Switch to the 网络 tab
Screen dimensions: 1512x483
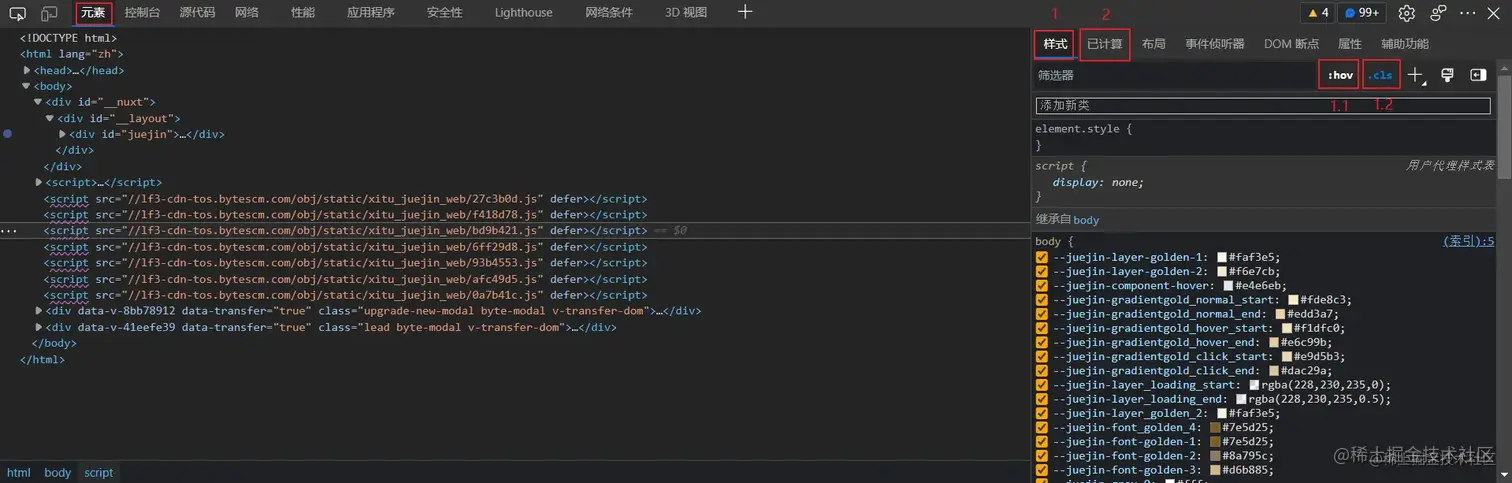tap(247, 13)
